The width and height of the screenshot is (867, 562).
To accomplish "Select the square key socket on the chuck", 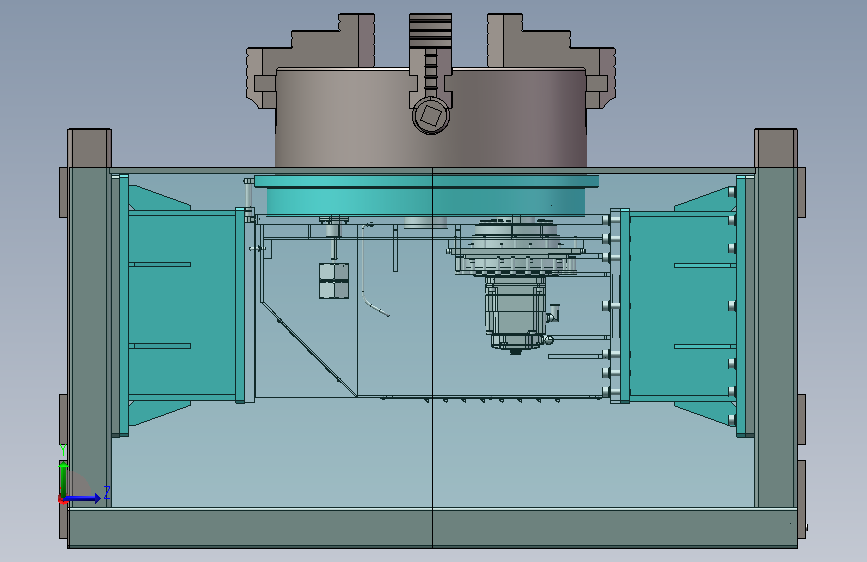I will click(431, 116).
